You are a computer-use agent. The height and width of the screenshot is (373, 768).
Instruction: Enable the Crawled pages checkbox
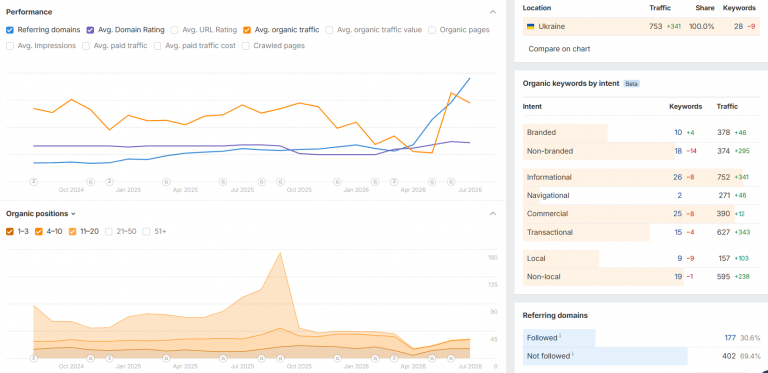coord(245,46)
